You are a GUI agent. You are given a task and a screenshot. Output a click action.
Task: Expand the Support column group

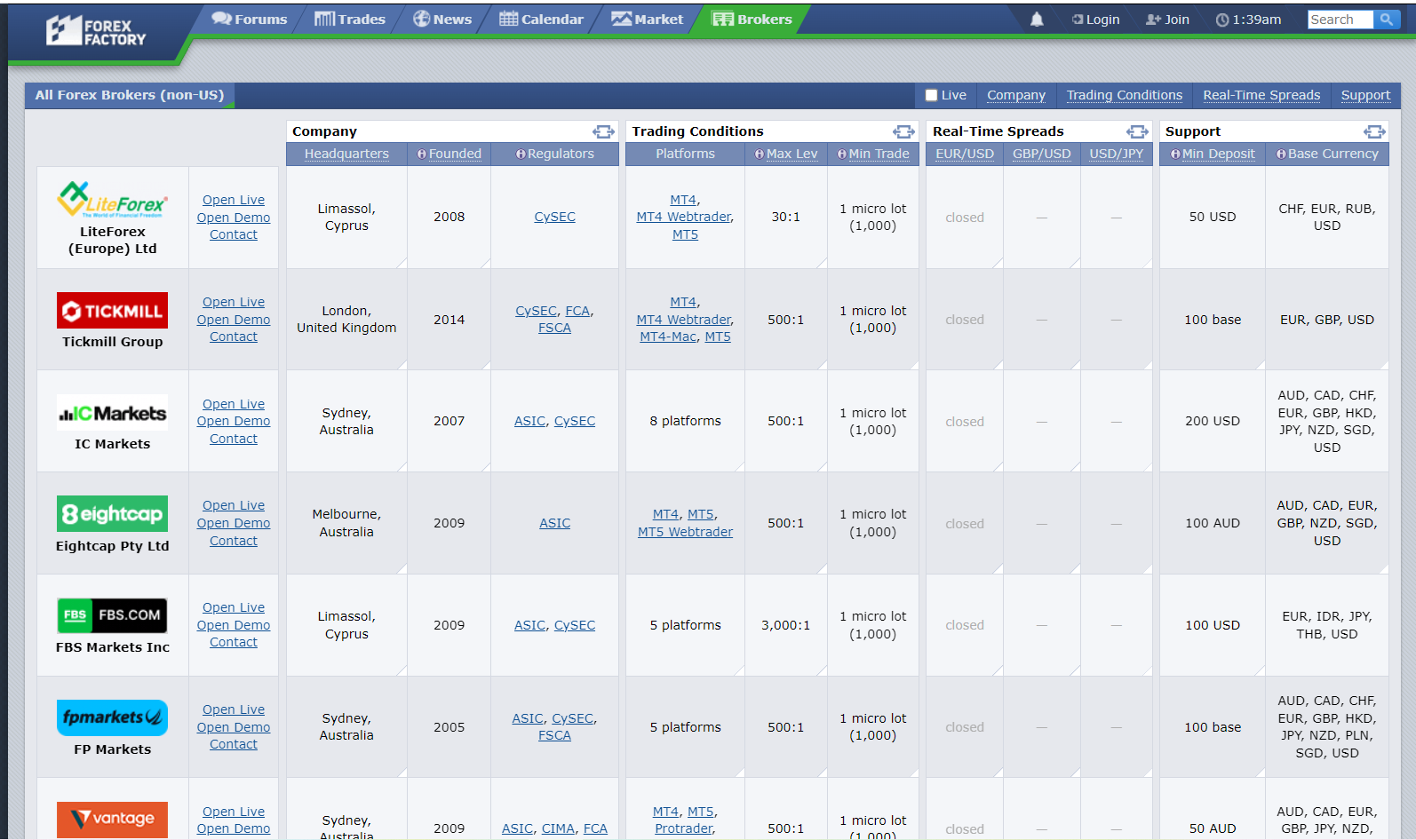click(1375, 131)
